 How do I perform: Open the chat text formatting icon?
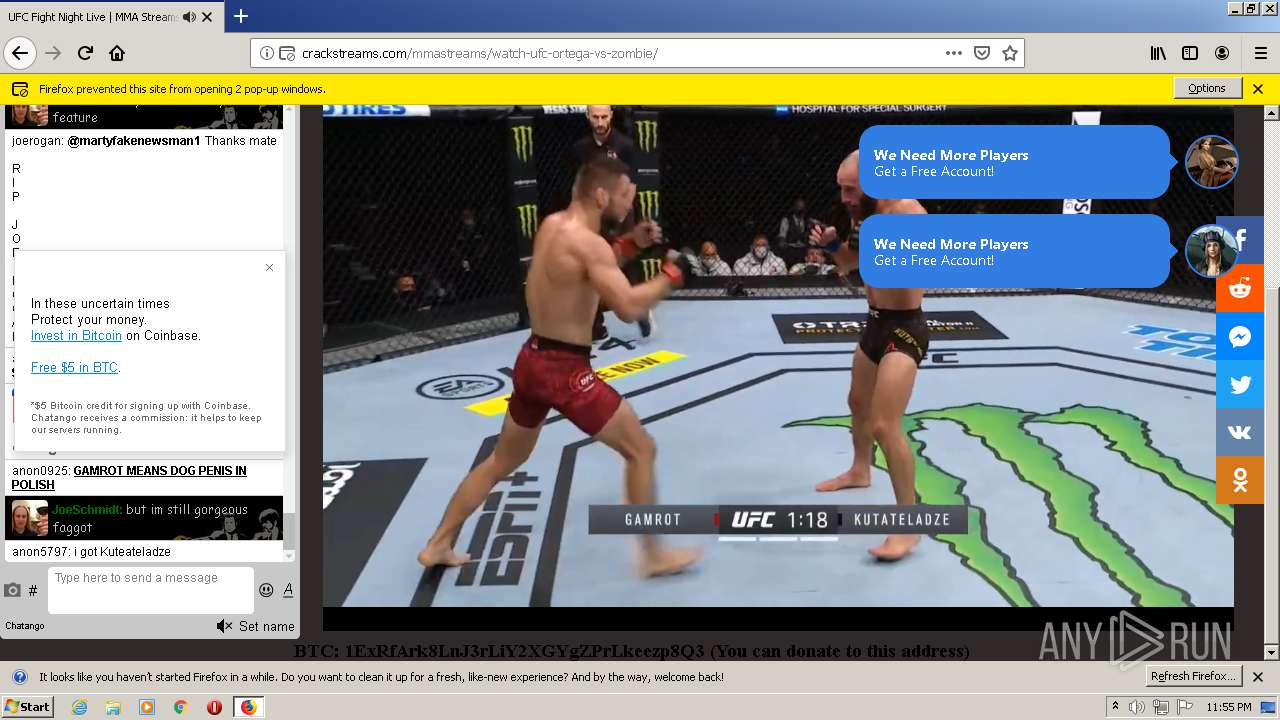tap(288, 590)
